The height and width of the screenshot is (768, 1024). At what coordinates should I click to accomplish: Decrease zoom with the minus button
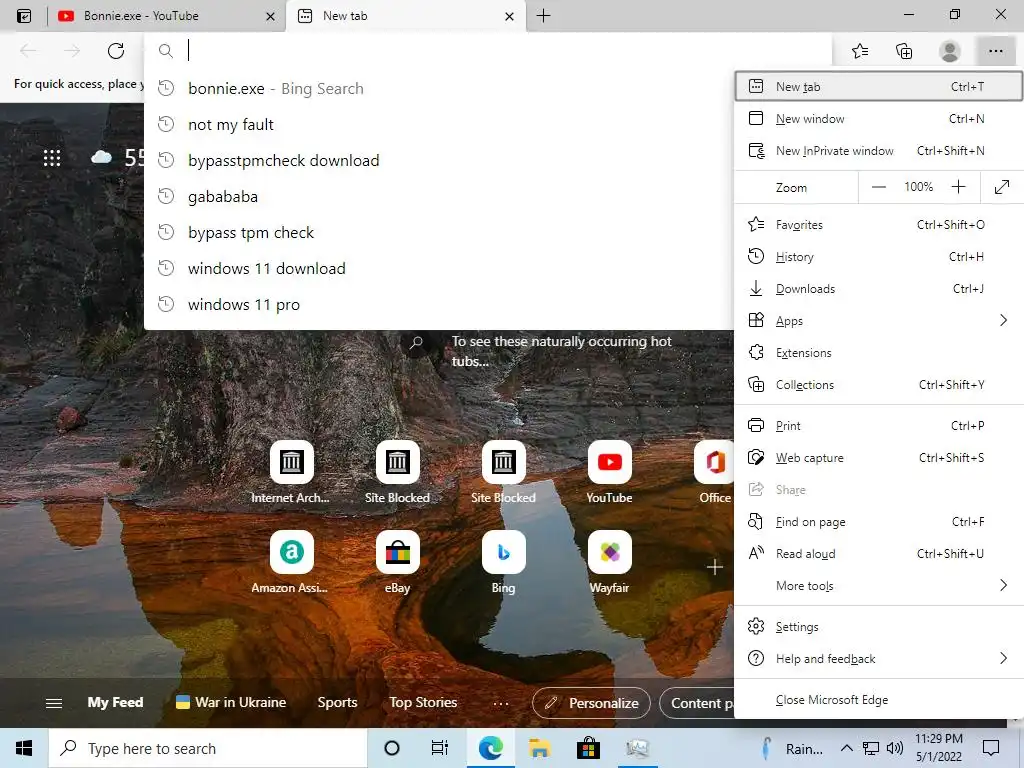pyautogui.click(x=878, y=187)
